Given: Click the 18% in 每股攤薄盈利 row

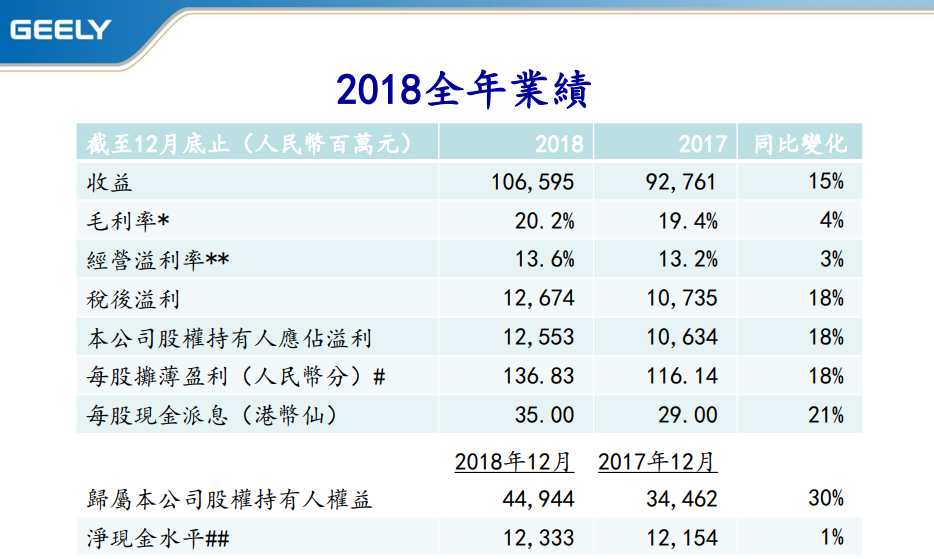Looking at the screenshot, I should pos(826,377).
